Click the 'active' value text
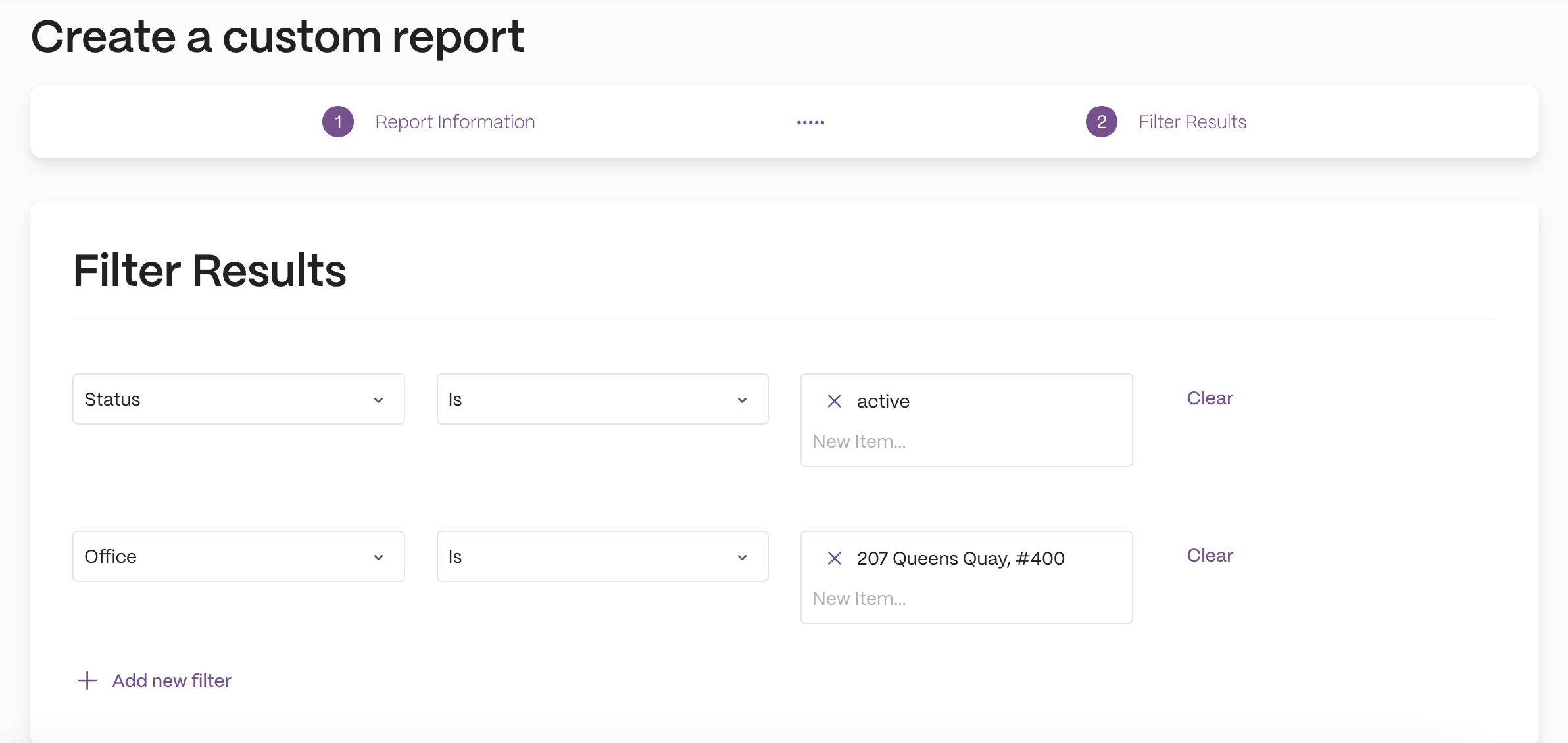1568x743 pixels. pyautogui.click(x=883, y=401)
